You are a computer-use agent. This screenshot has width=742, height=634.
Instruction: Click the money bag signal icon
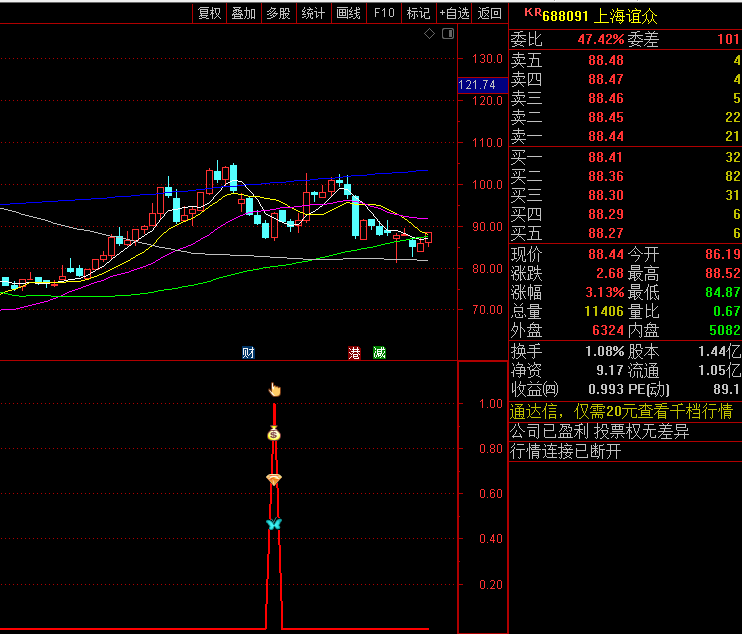point(274,433)
